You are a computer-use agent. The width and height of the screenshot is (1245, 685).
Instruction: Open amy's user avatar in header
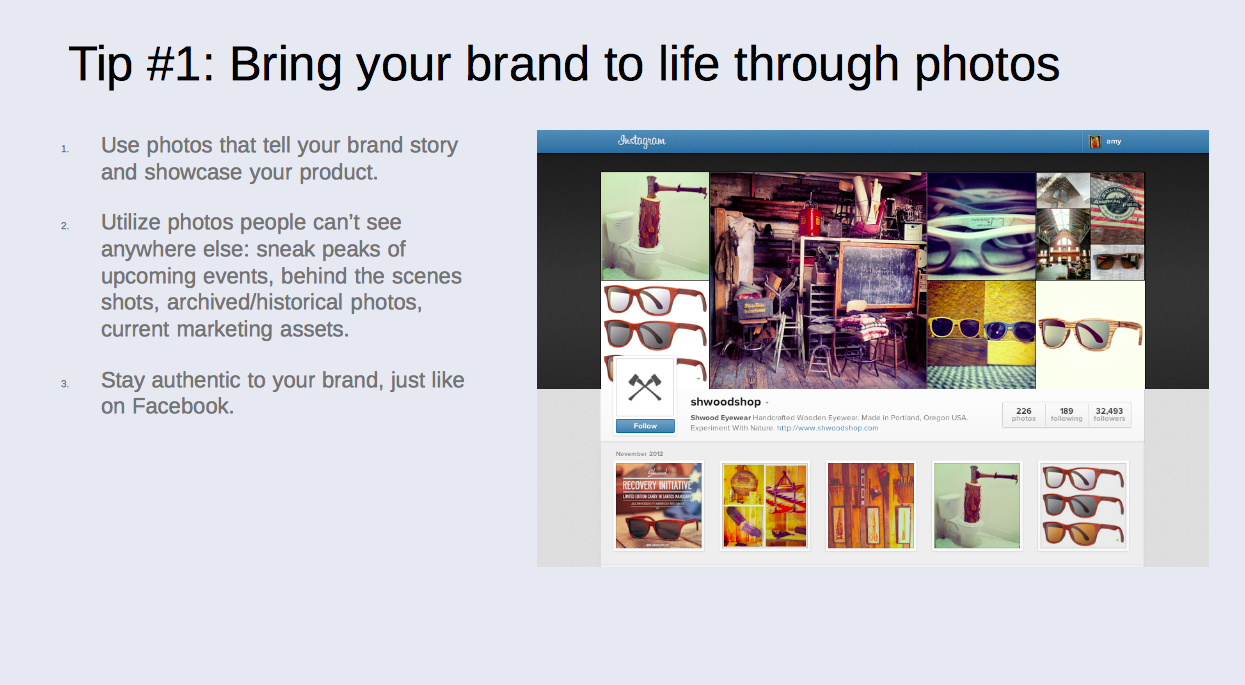click(1095, 142)
